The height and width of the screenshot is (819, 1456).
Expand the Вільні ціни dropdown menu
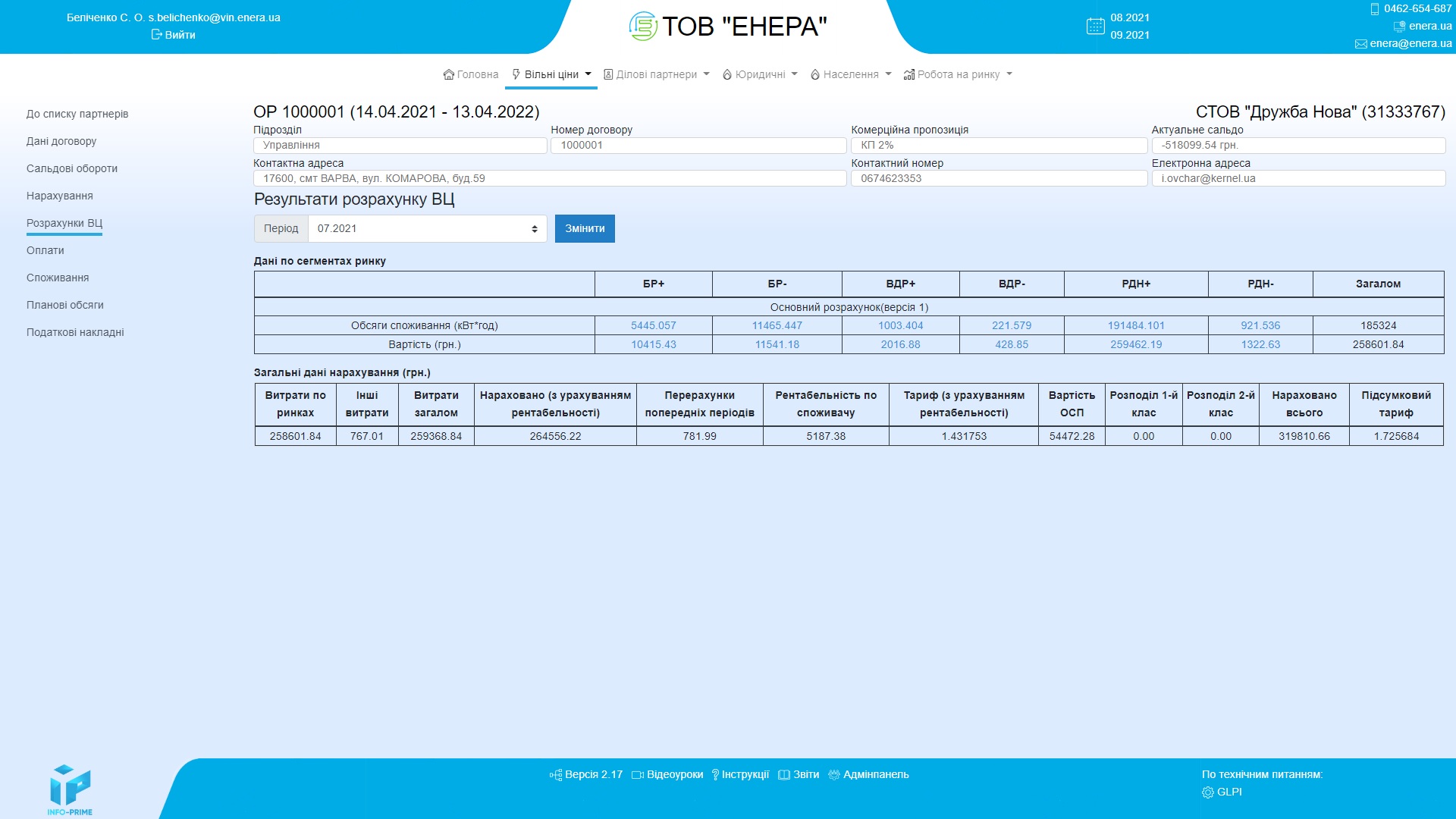coord(551,74)
